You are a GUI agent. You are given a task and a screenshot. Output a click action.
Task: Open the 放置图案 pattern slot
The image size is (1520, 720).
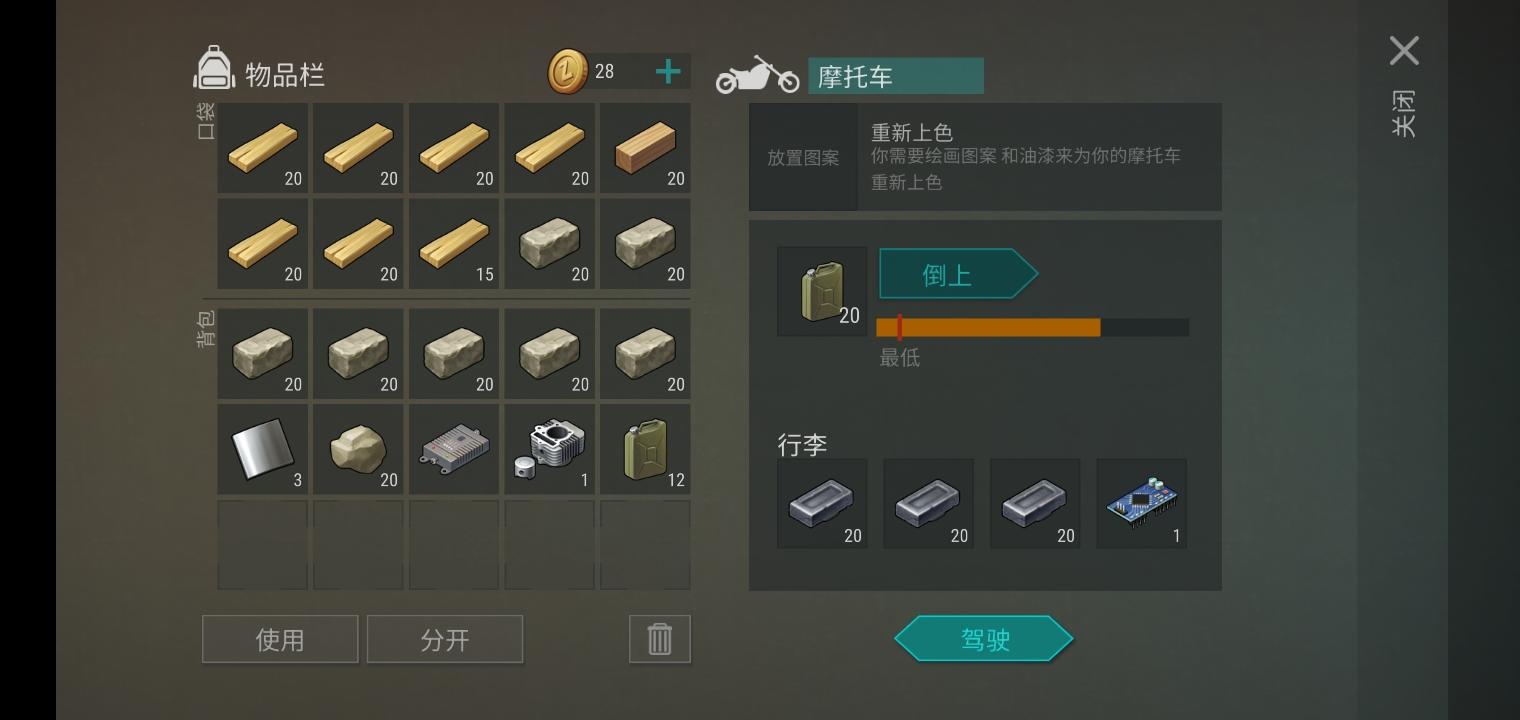(x=803, y=157)
